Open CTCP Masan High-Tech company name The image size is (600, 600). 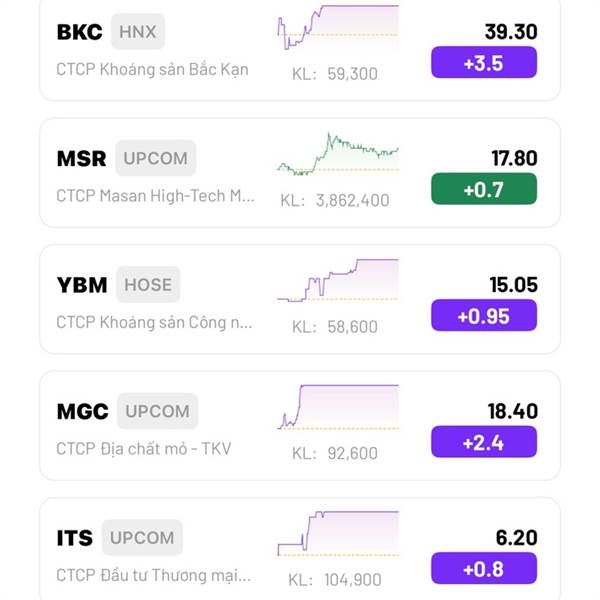click(x=155, y=196)
